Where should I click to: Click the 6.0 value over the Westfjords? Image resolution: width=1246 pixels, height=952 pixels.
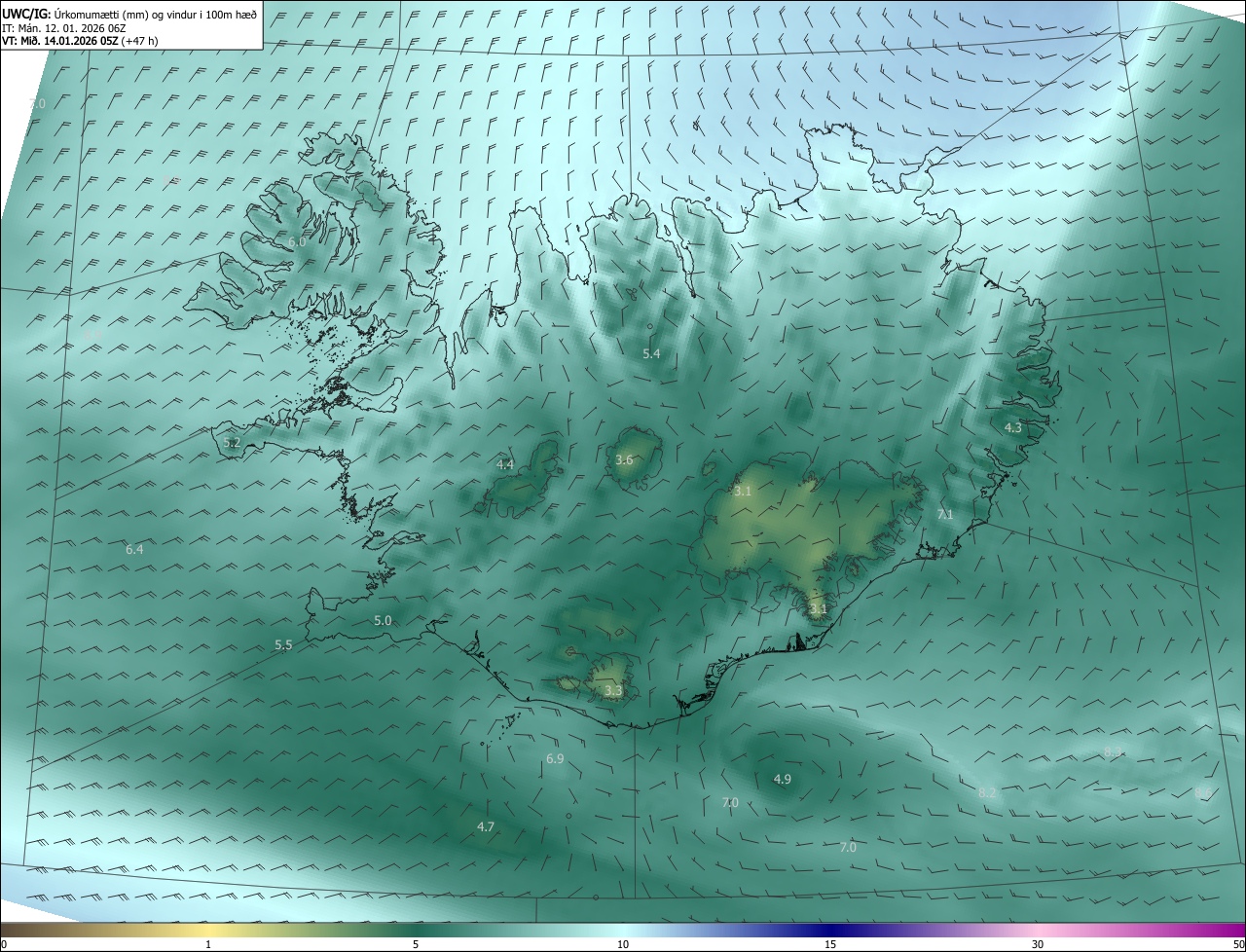click(297, 241)
